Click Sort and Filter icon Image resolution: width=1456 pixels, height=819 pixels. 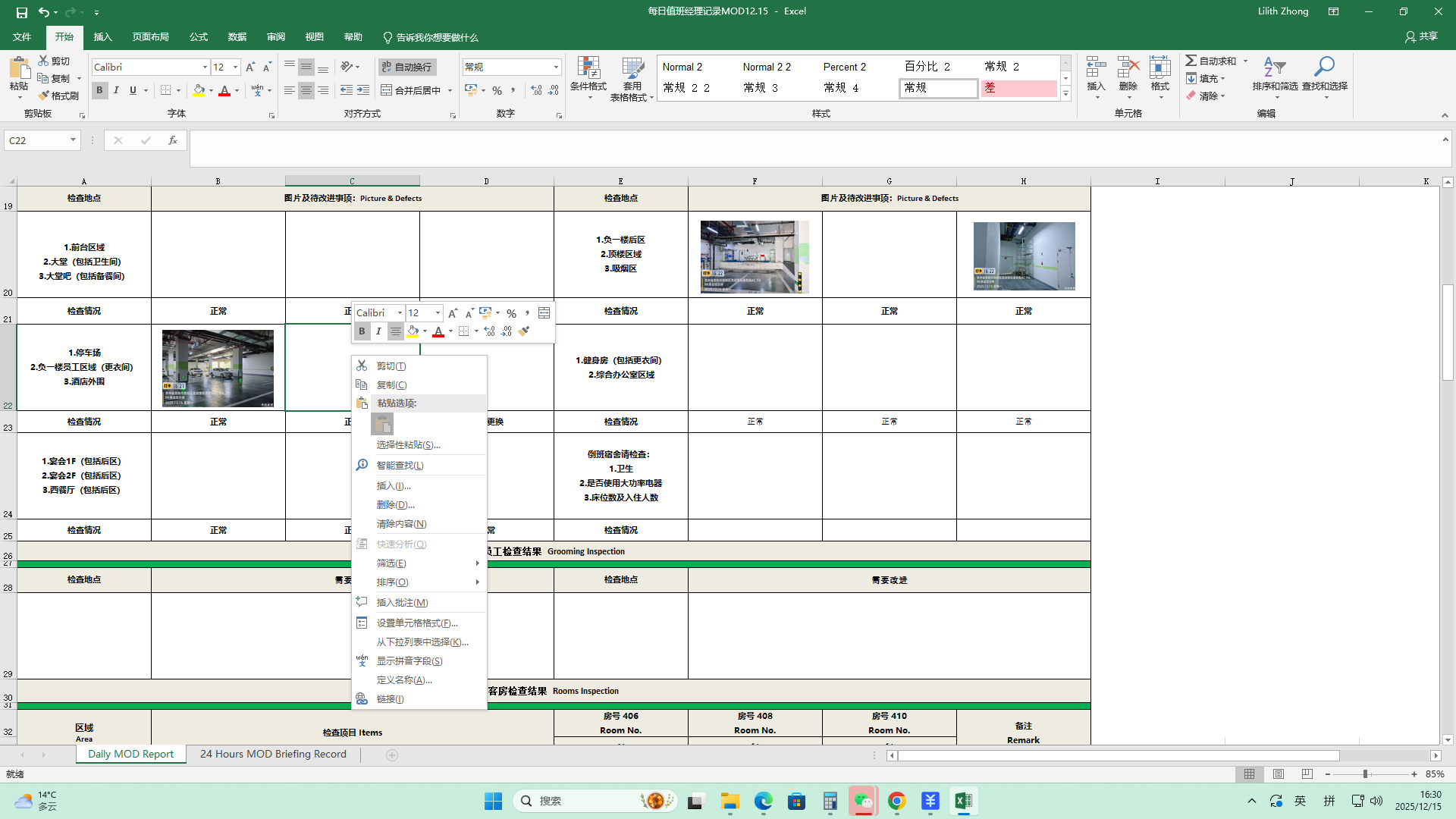point(1274,67)
